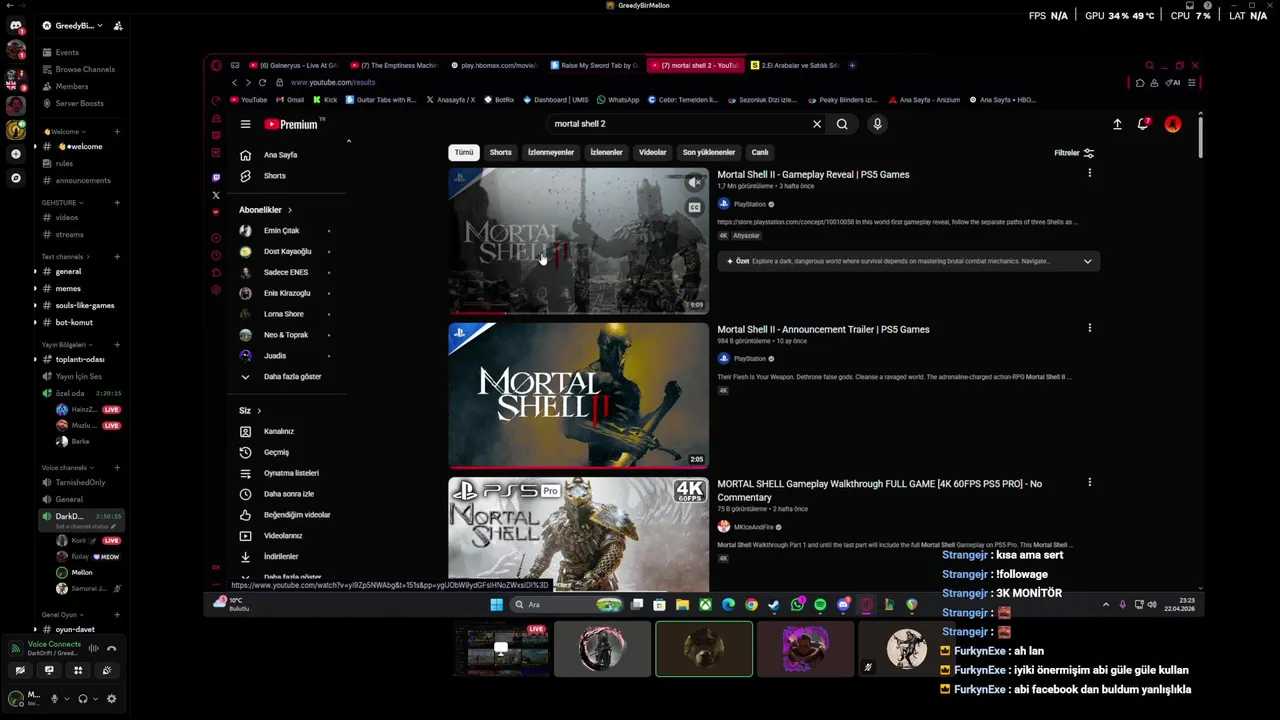The width and height of the screenshot is (1280, 720).
Task: Open the YouTube upload/create icon
Action: pos(1117,124)
